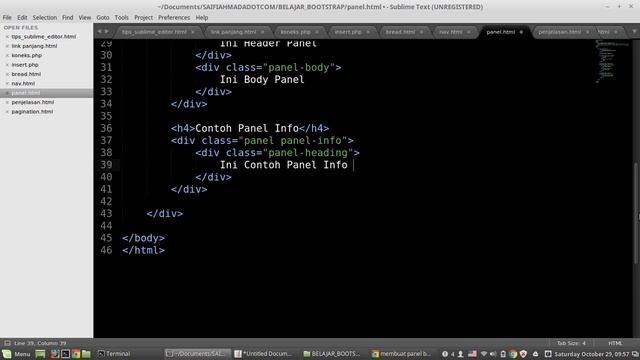Click the closing </body> tag

(x=143, y=238)
